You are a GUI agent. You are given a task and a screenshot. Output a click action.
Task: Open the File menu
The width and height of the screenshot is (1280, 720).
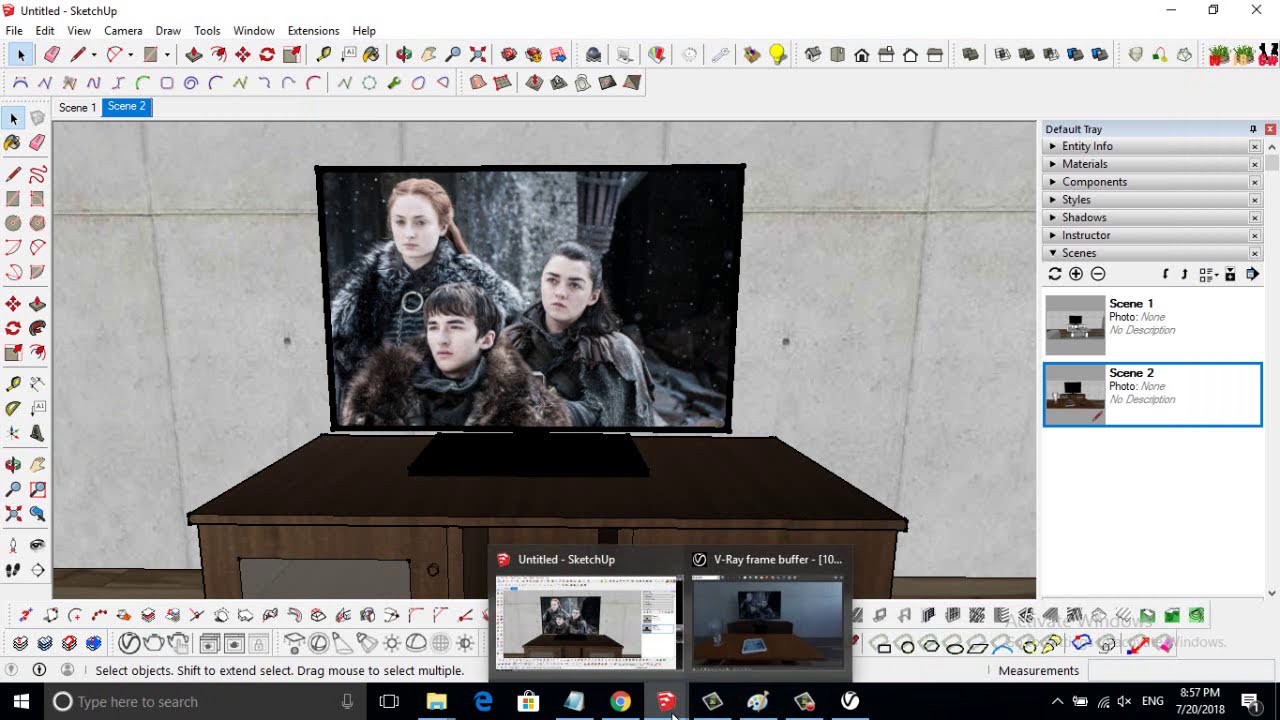coord(14,31)
